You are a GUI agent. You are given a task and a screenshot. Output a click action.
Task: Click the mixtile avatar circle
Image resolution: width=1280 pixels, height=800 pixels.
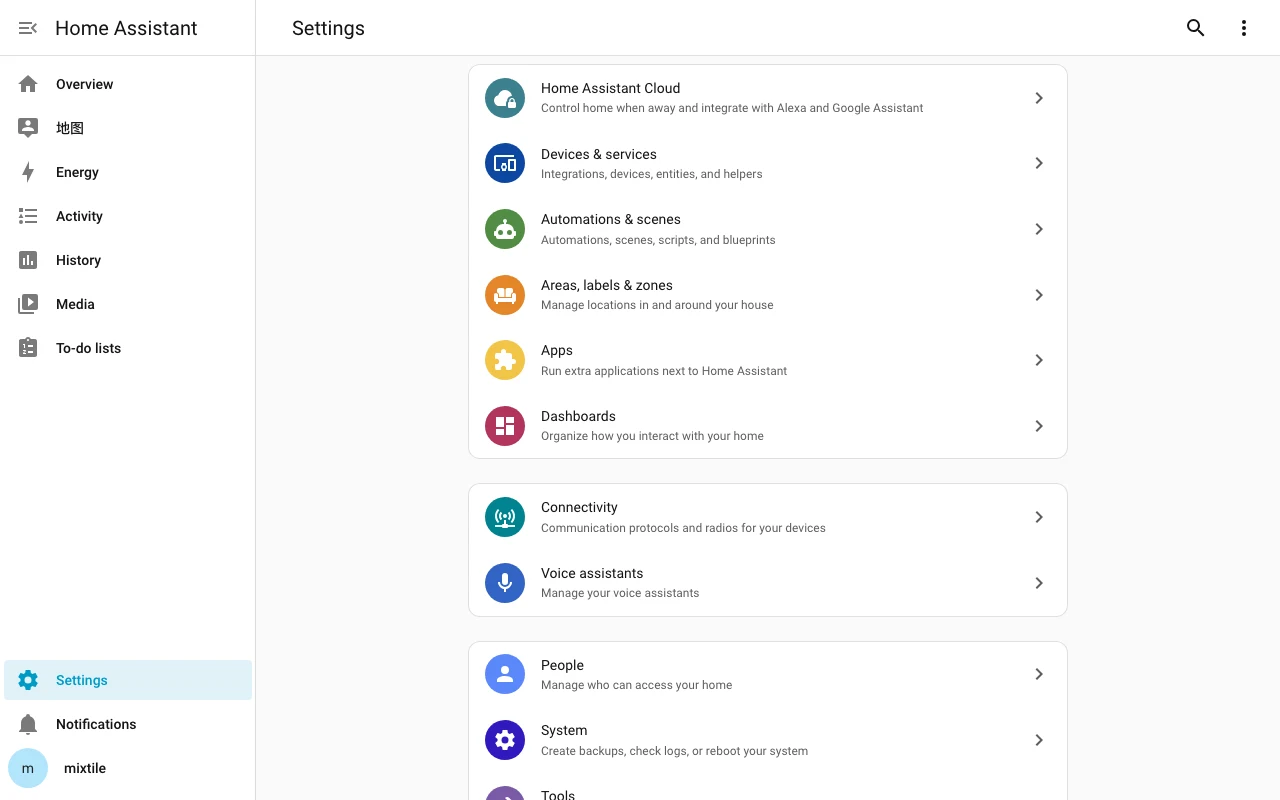[28, 768]
